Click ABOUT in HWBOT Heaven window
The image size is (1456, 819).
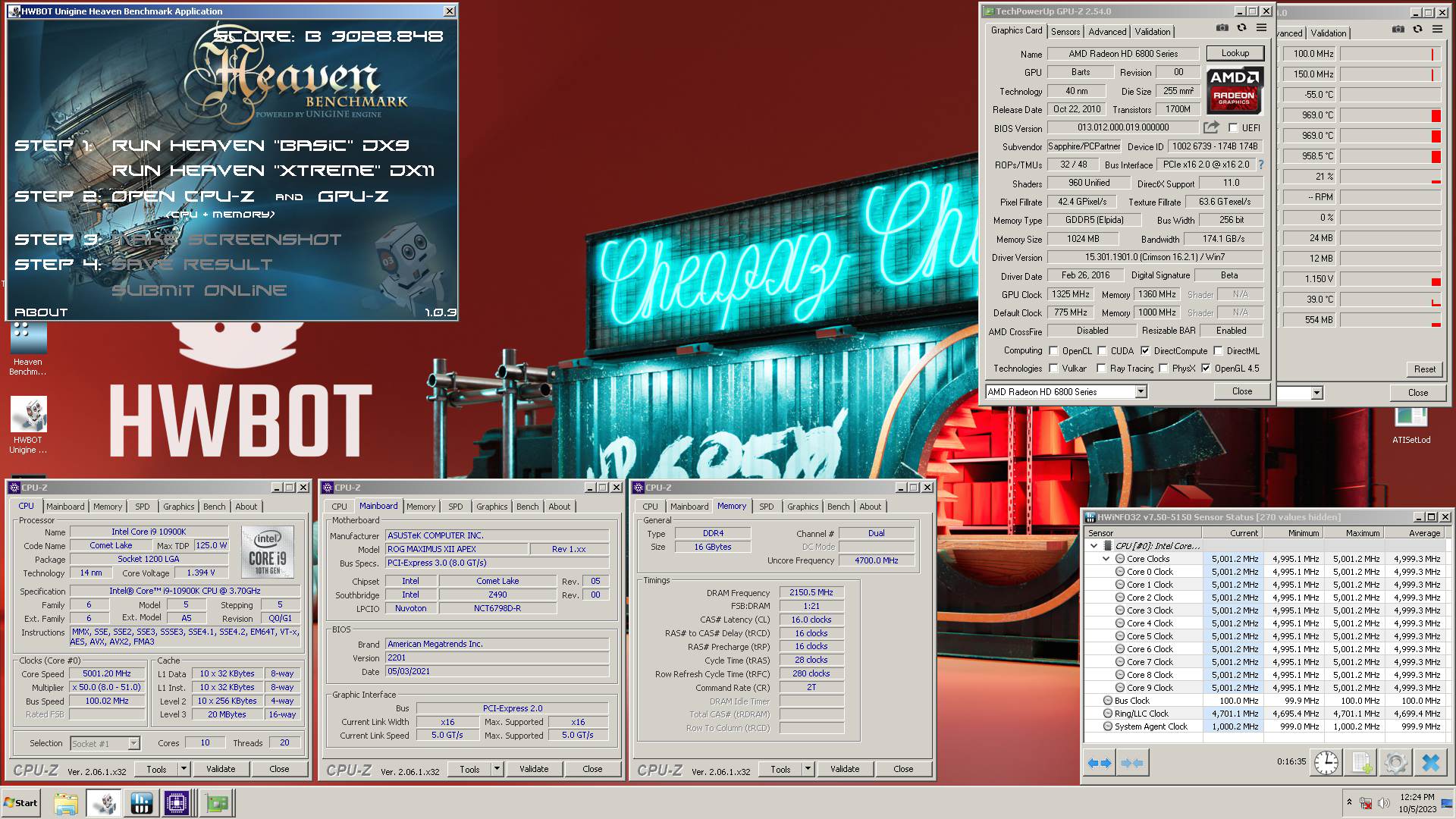coord(41,312)
